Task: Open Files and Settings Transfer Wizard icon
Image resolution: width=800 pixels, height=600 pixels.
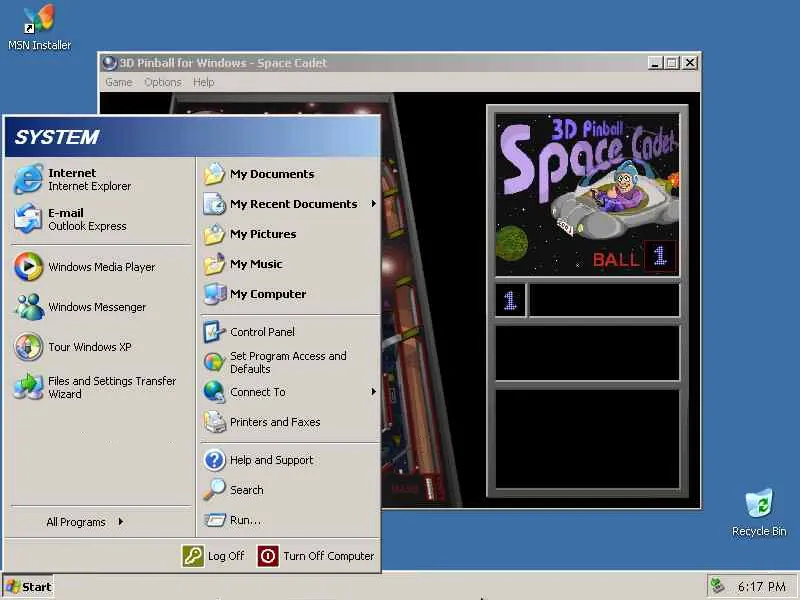Action: [x=29, y=387]
